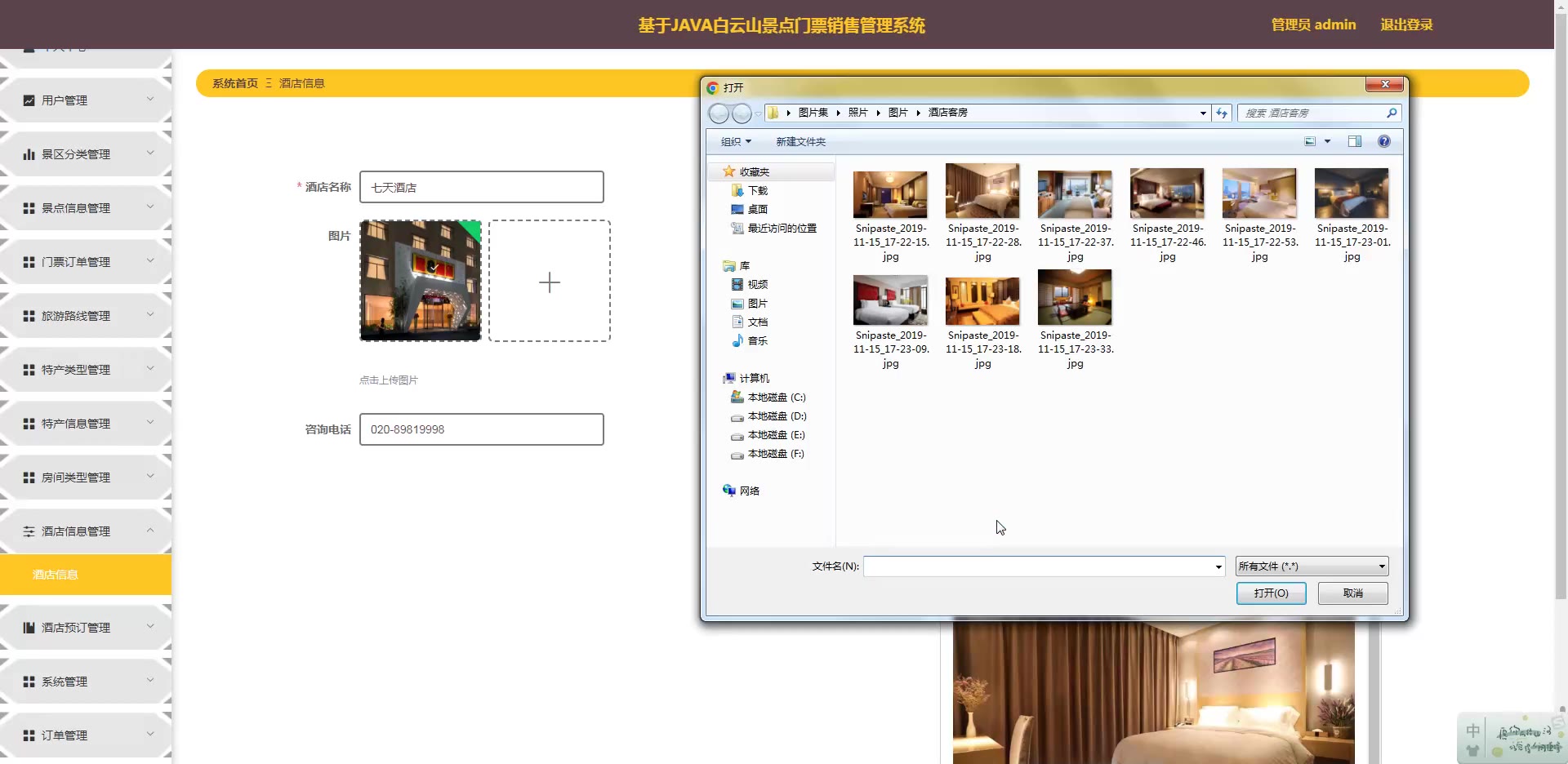Screen dimensions: 1568x764
Task: Click the uploaded hotel building thumbnail
Action: (421, 281)
